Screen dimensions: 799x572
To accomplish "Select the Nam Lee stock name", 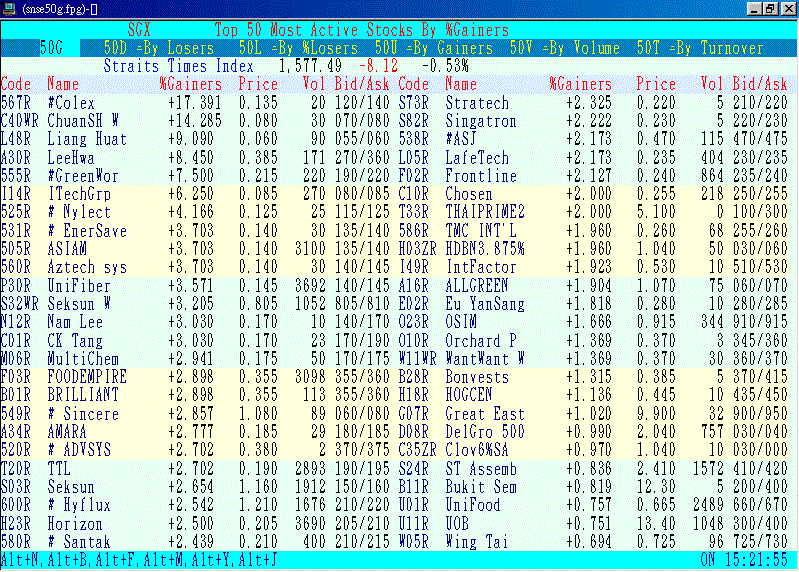I will pos(75,322).
